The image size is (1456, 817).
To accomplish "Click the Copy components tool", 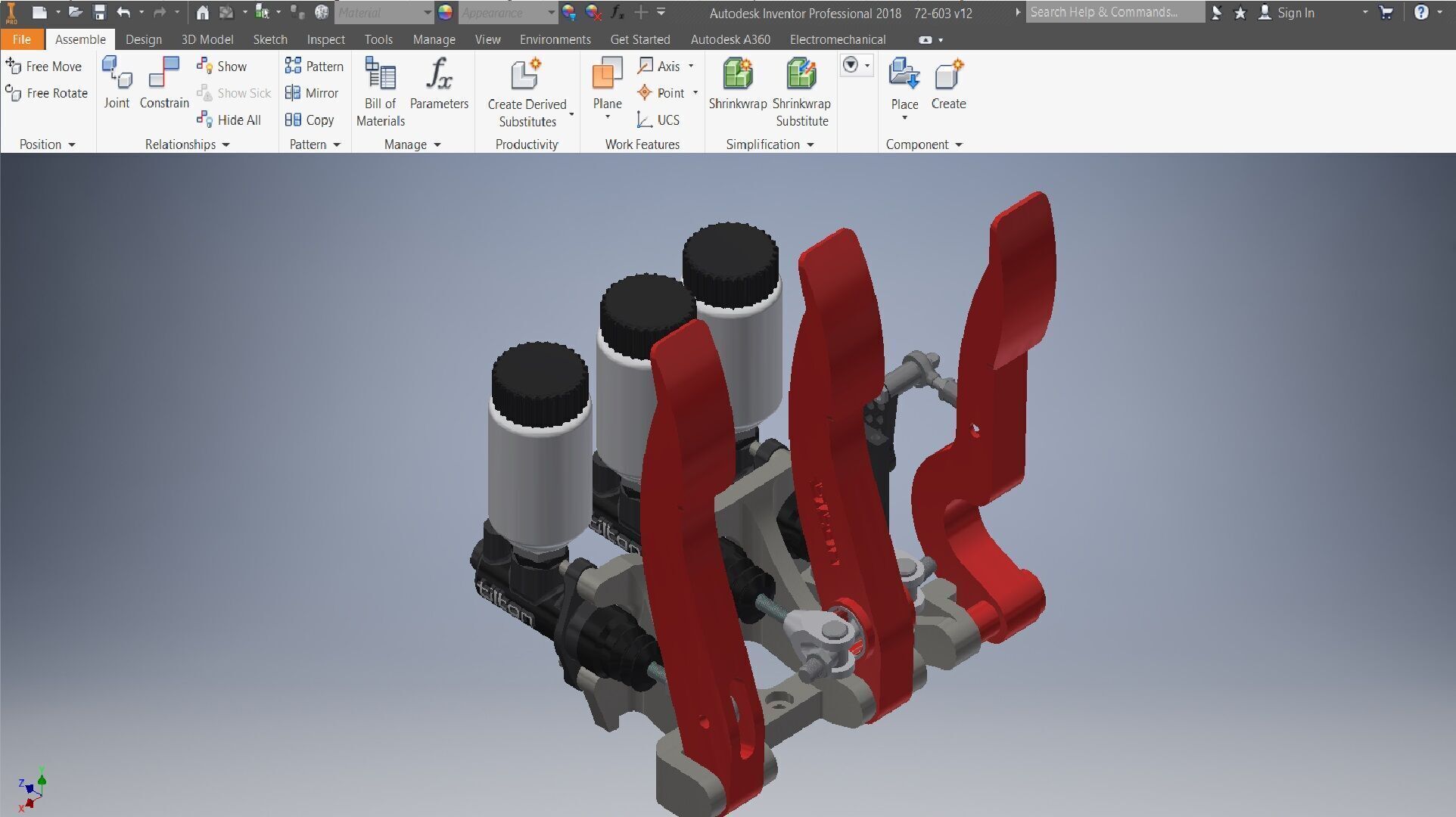I will coord(310,120).
